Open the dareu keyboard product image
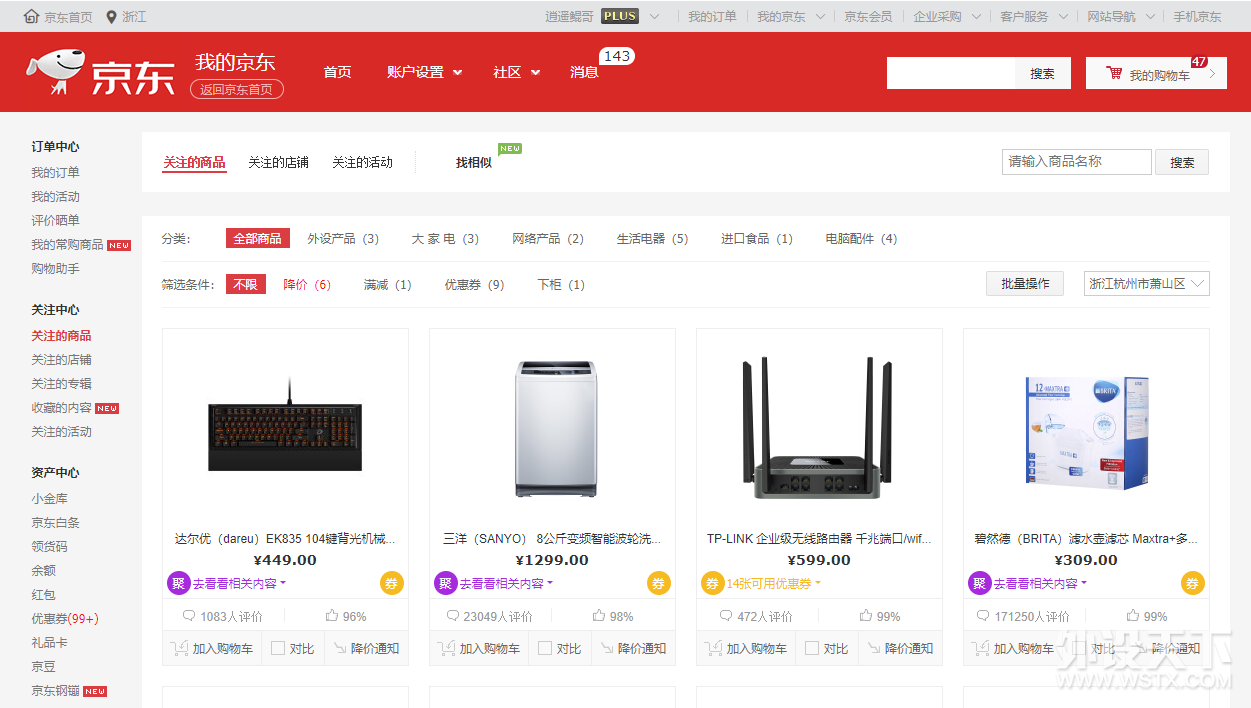The height and width of the screenshot is (708, 1251). [285, 426]
